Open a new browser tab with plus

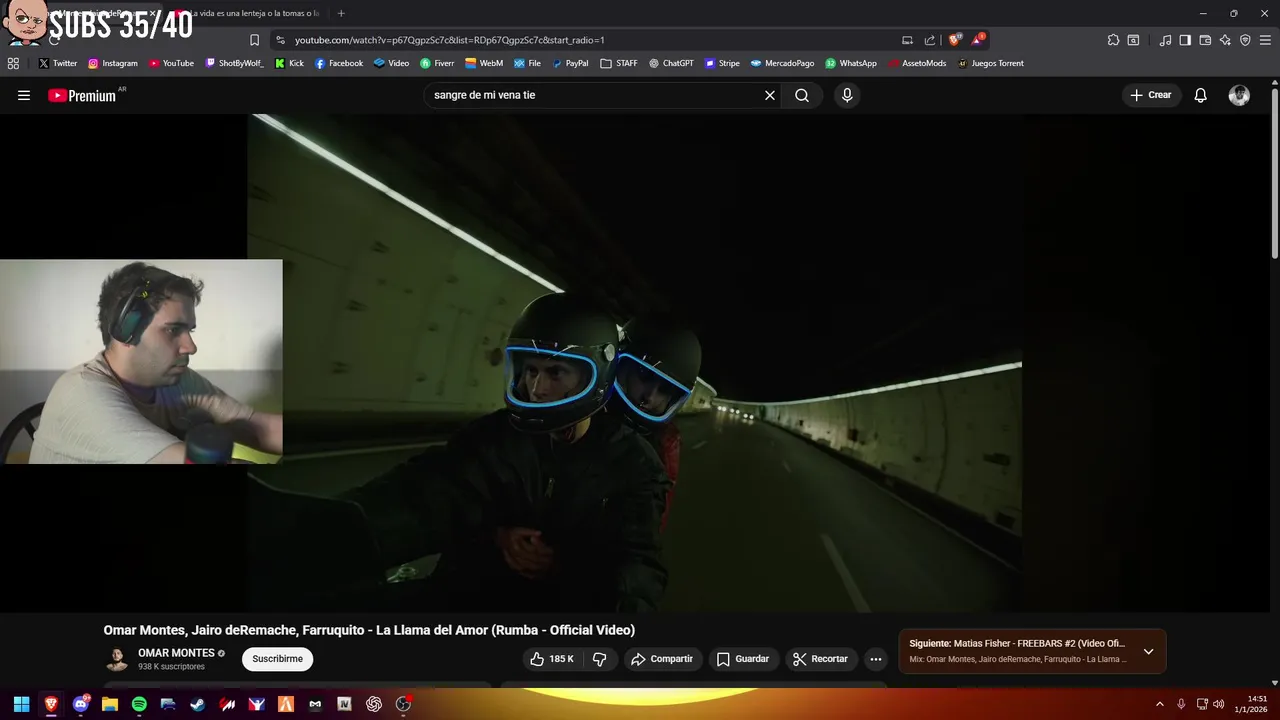click(x=341, y=13)
